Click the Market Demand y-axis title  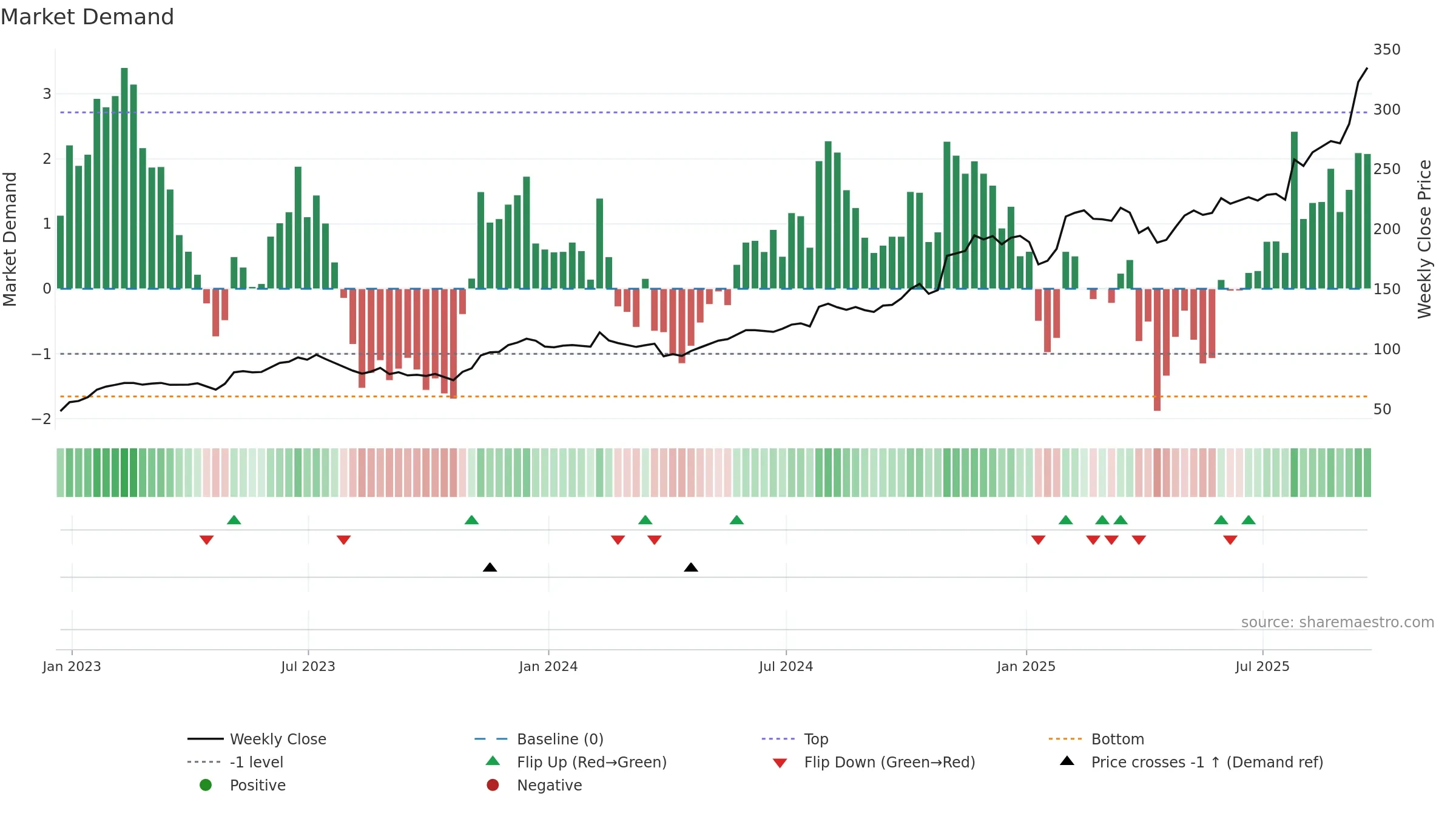coord(10,239)
